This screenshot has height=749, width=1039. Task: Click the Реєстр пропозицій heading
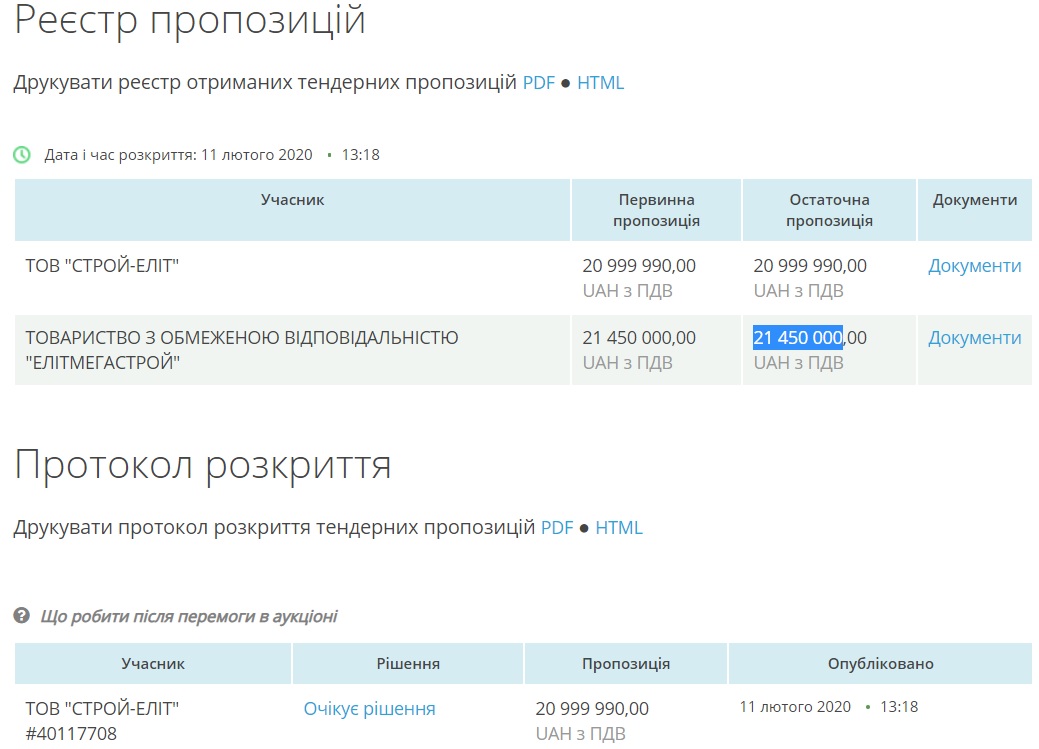[x=190, y=20]
